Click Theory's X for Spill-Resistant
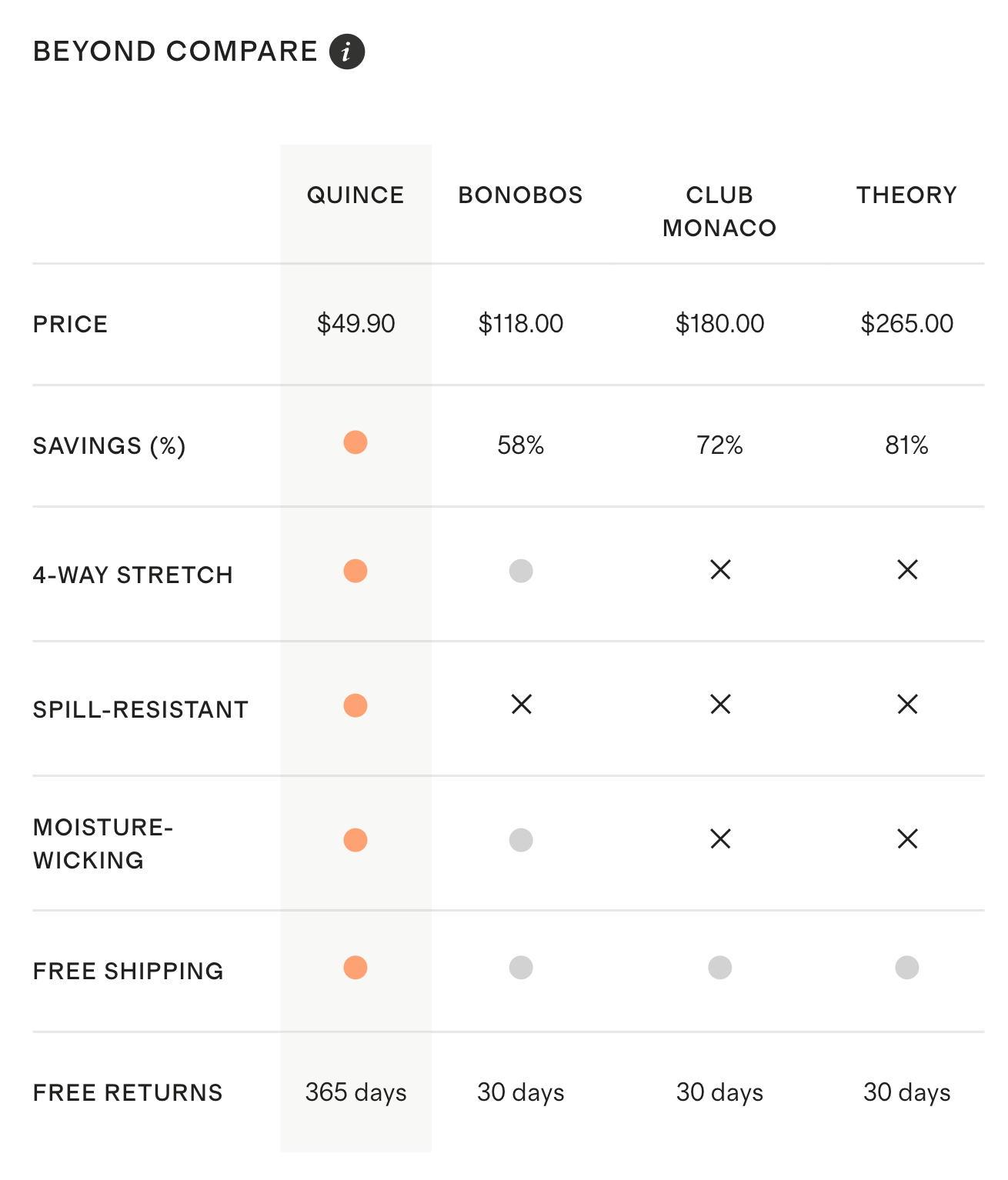The height and width of the screenshot is (1180, 1008). coord(907,704)
